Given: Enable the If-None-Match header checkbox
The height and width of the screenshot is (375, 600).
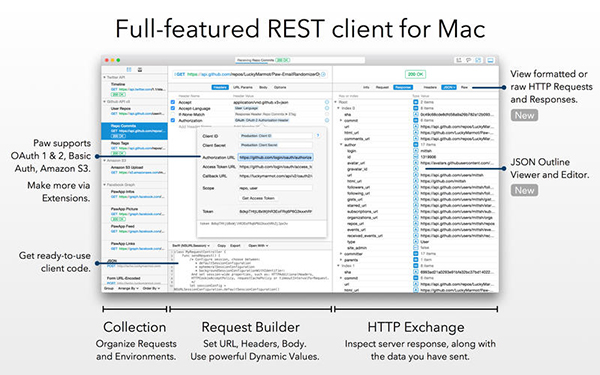Looking at the screenshot, I should coord(173,114).
